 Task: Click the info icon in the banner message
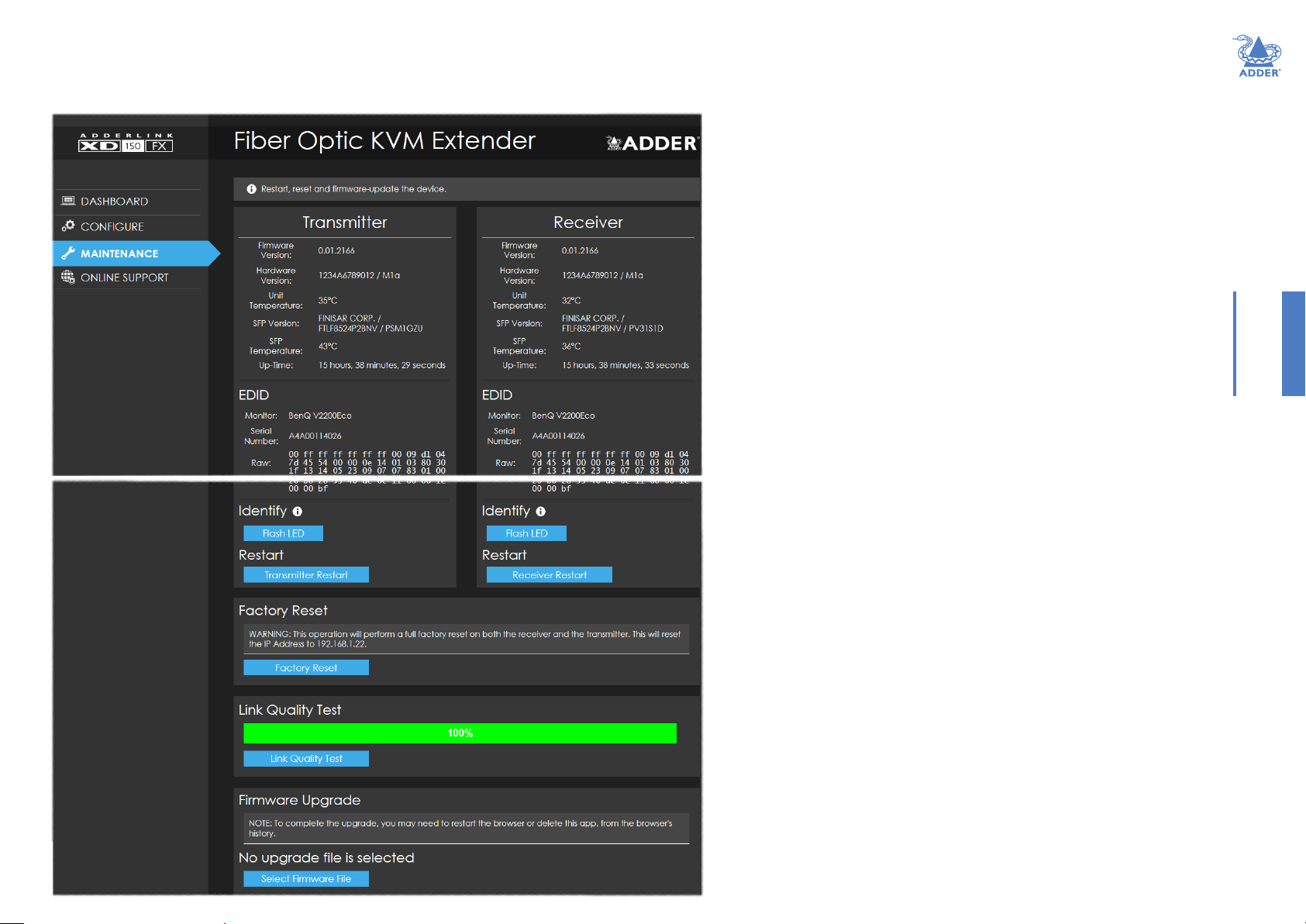click(251, 189)
